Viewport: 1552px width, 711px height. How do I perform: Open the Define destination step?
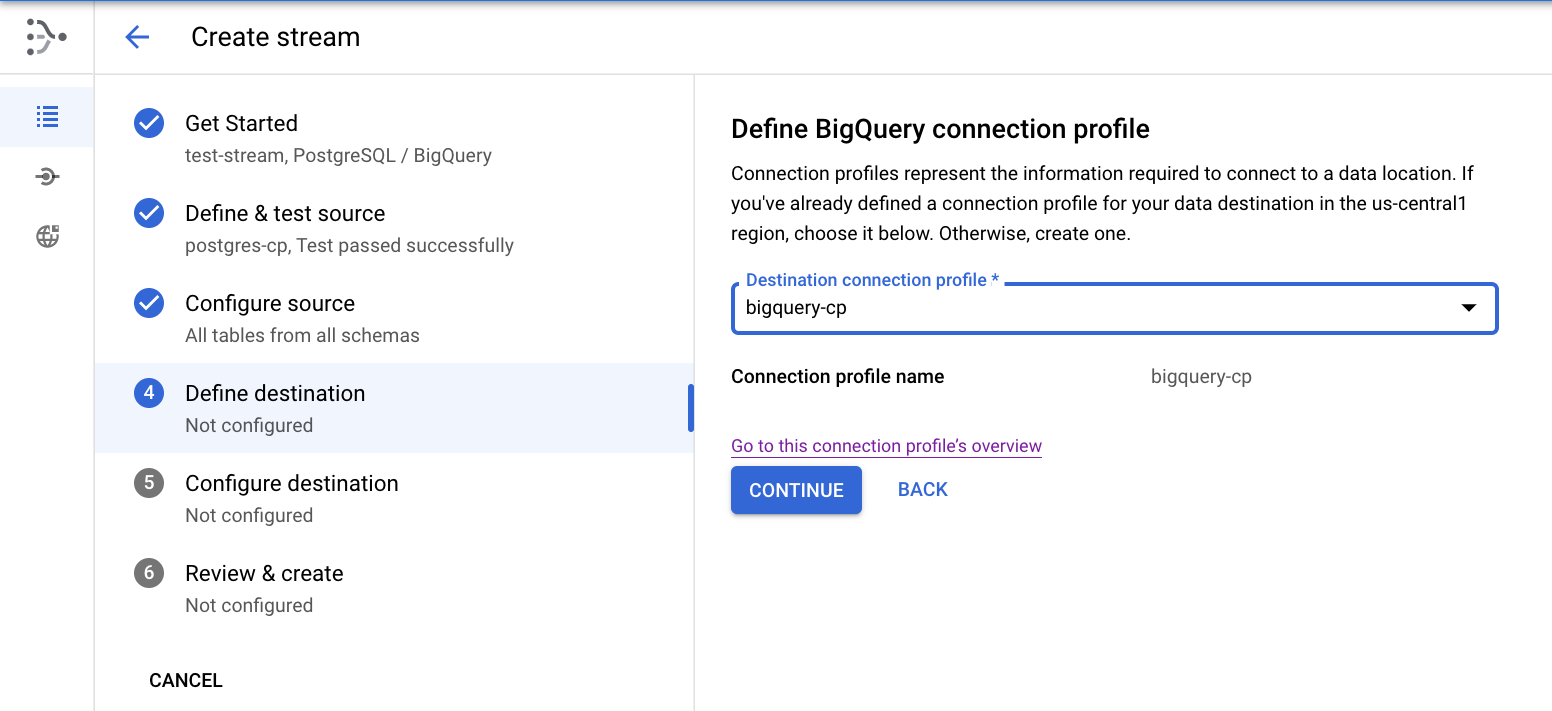coord(275,394)
